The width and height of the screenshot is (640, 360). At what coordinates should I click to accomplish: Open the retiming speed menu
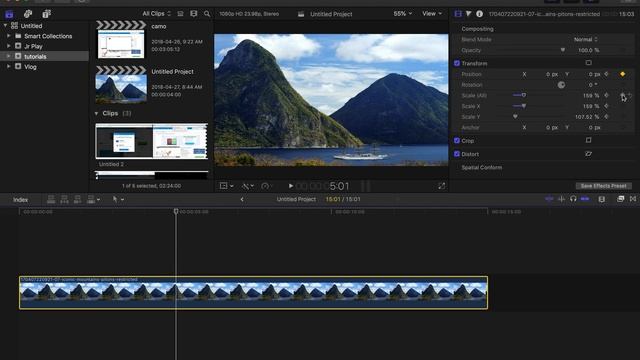(x=265, y=186)
